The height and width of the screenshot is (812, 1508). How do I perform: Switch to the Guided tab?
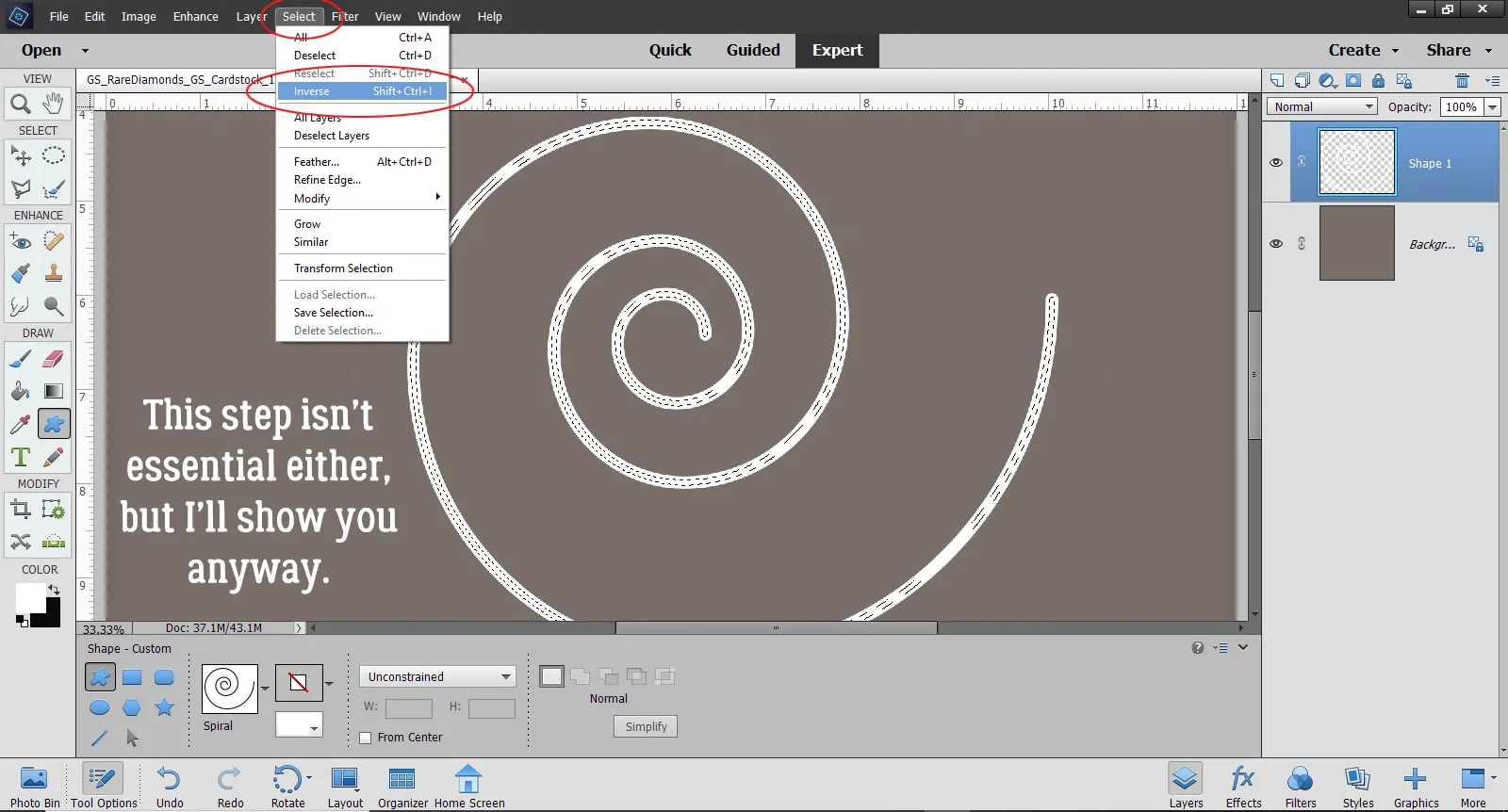point(752,51)
